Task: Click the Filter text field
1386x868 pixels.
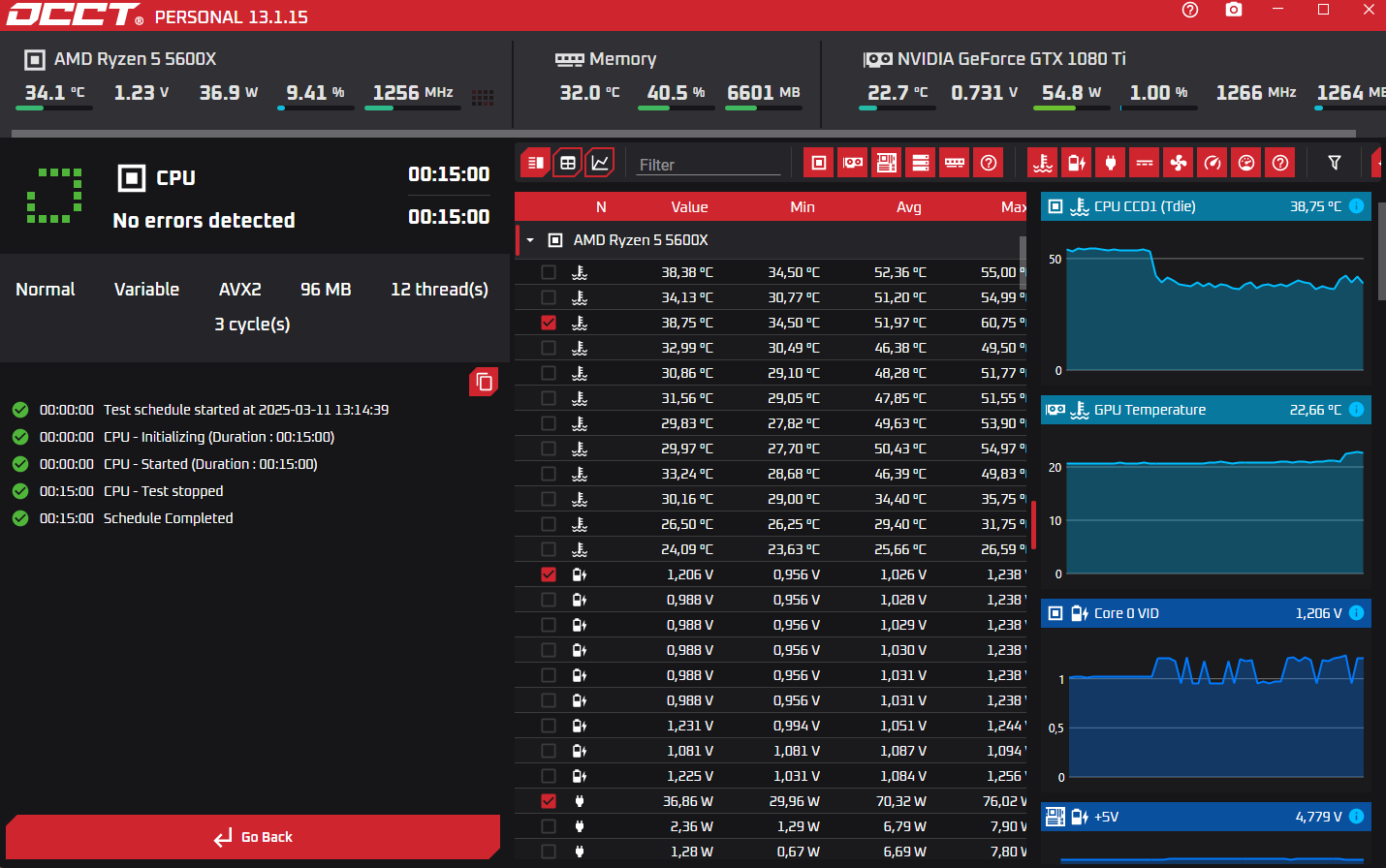Action: coord(709,165)
